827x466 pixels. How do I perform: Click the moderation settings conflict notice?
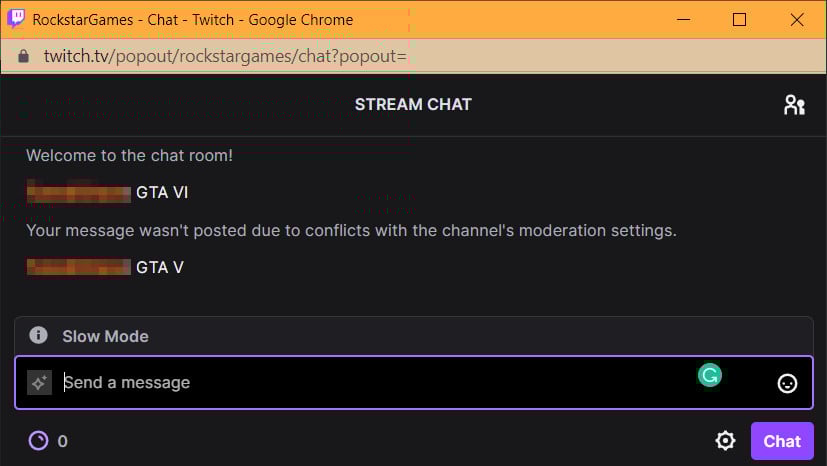[351, 230]
